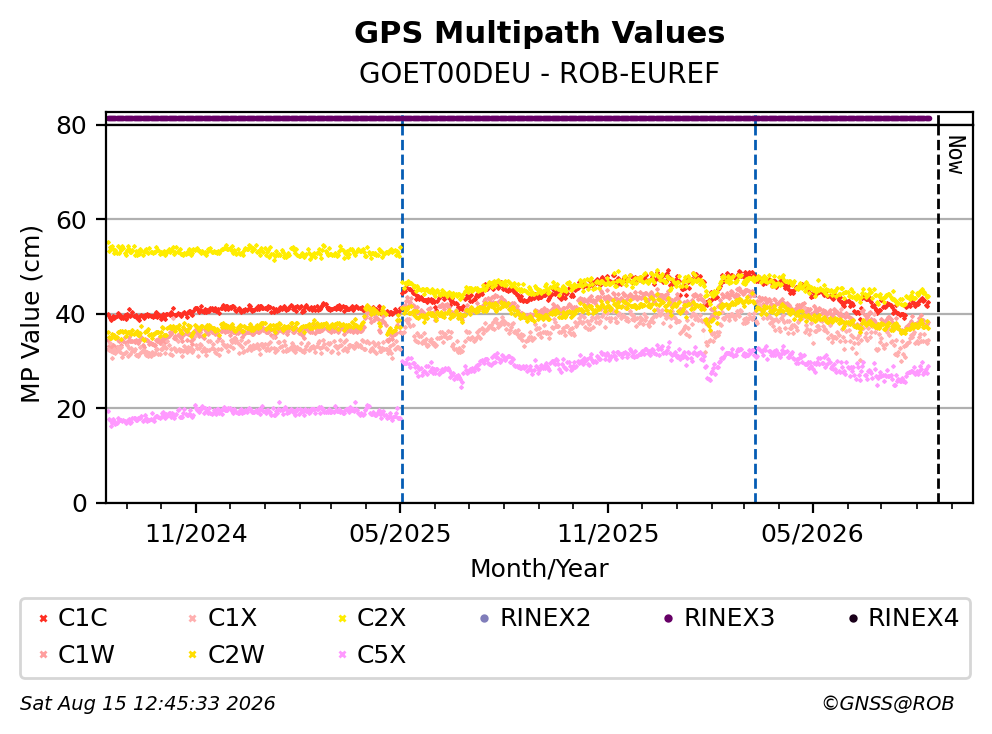Viewport: 992px width, 734px height.
Task: Click the purple RINEX3 legend dot
Action: tap(669, 618)
